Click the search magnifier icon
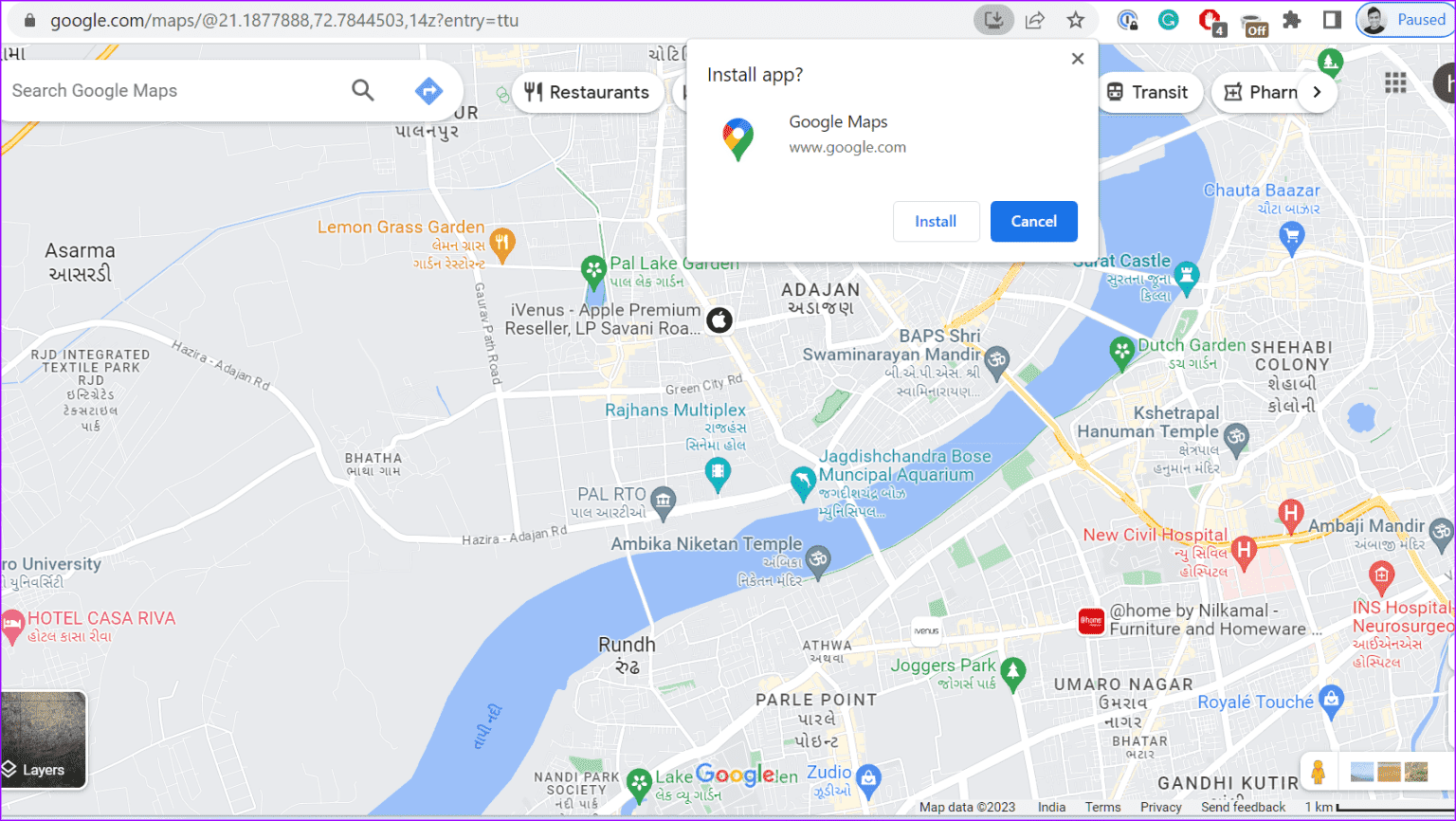The width and height of the screenshot is (1456, 821). 363,90
